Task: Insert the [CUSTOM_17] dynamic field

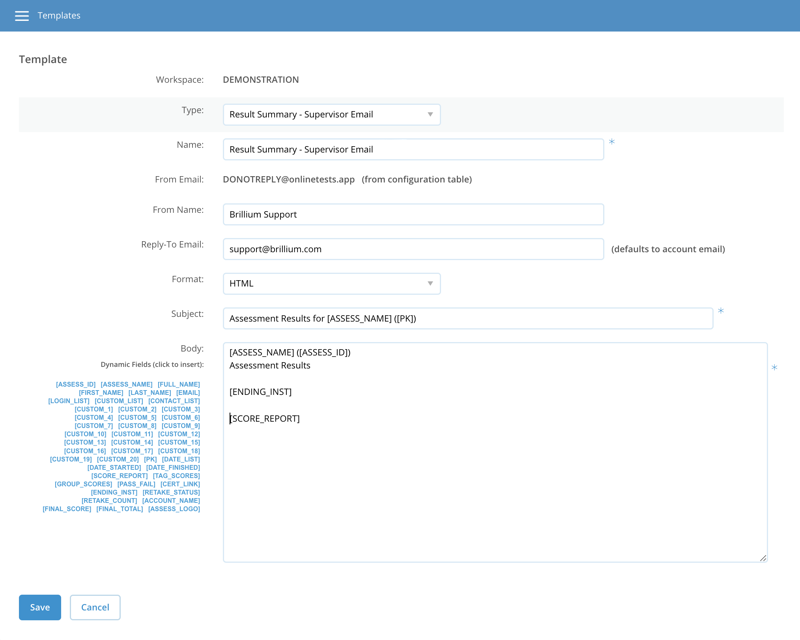Action: pos(132,451)
